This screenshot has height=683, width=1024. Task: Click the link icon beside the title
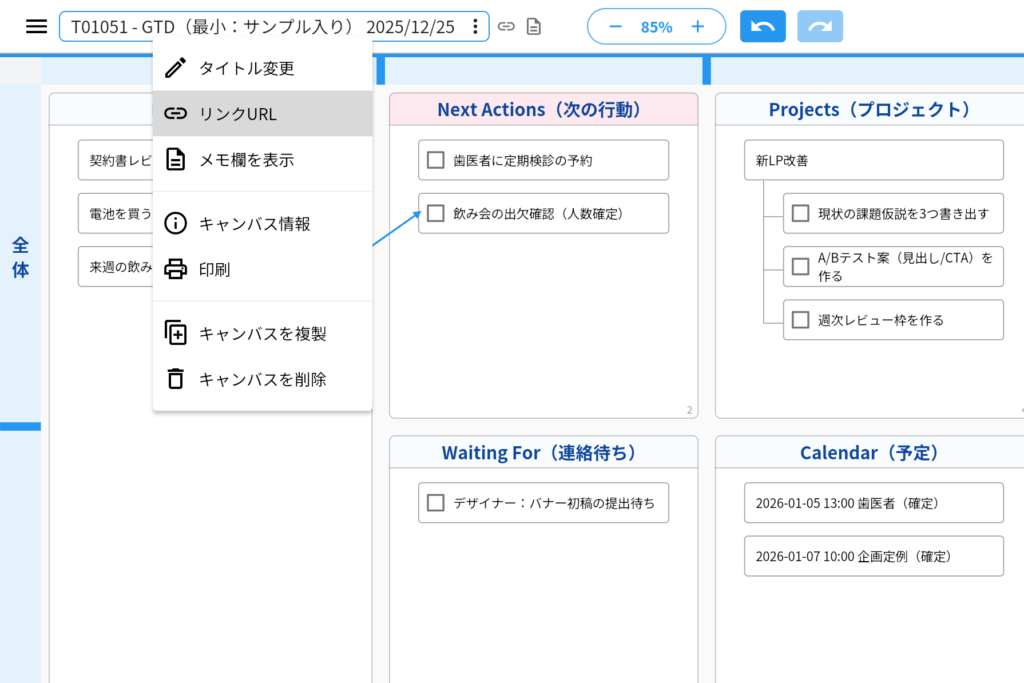coord(507,27)
